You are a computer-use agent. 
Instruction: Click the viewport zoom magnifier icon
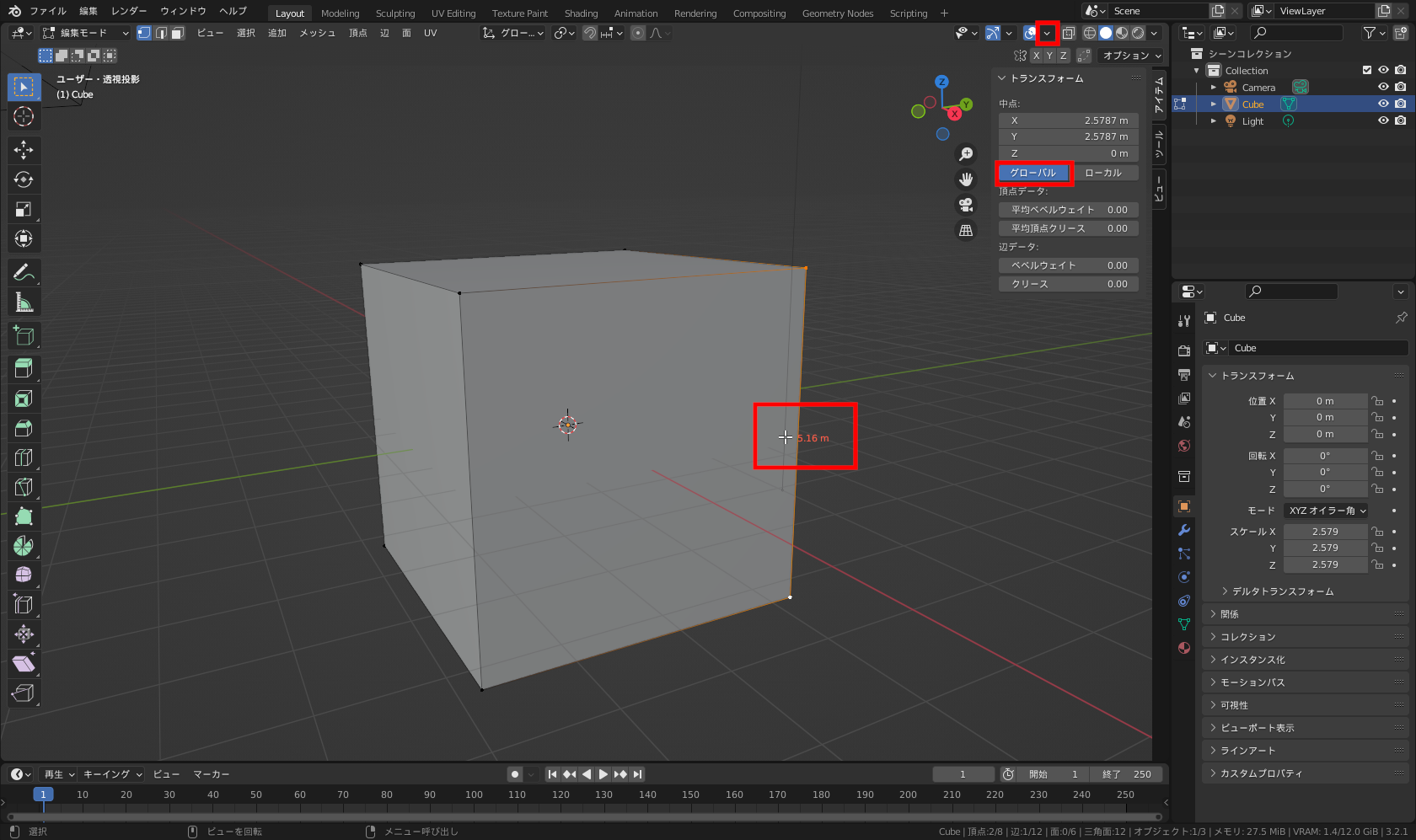(x=966, y=154)
